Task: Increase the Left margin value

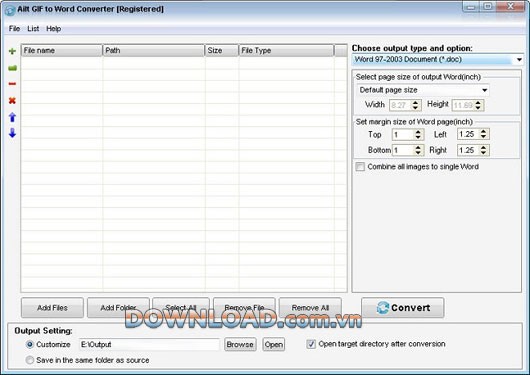Action: coord(484,131)
